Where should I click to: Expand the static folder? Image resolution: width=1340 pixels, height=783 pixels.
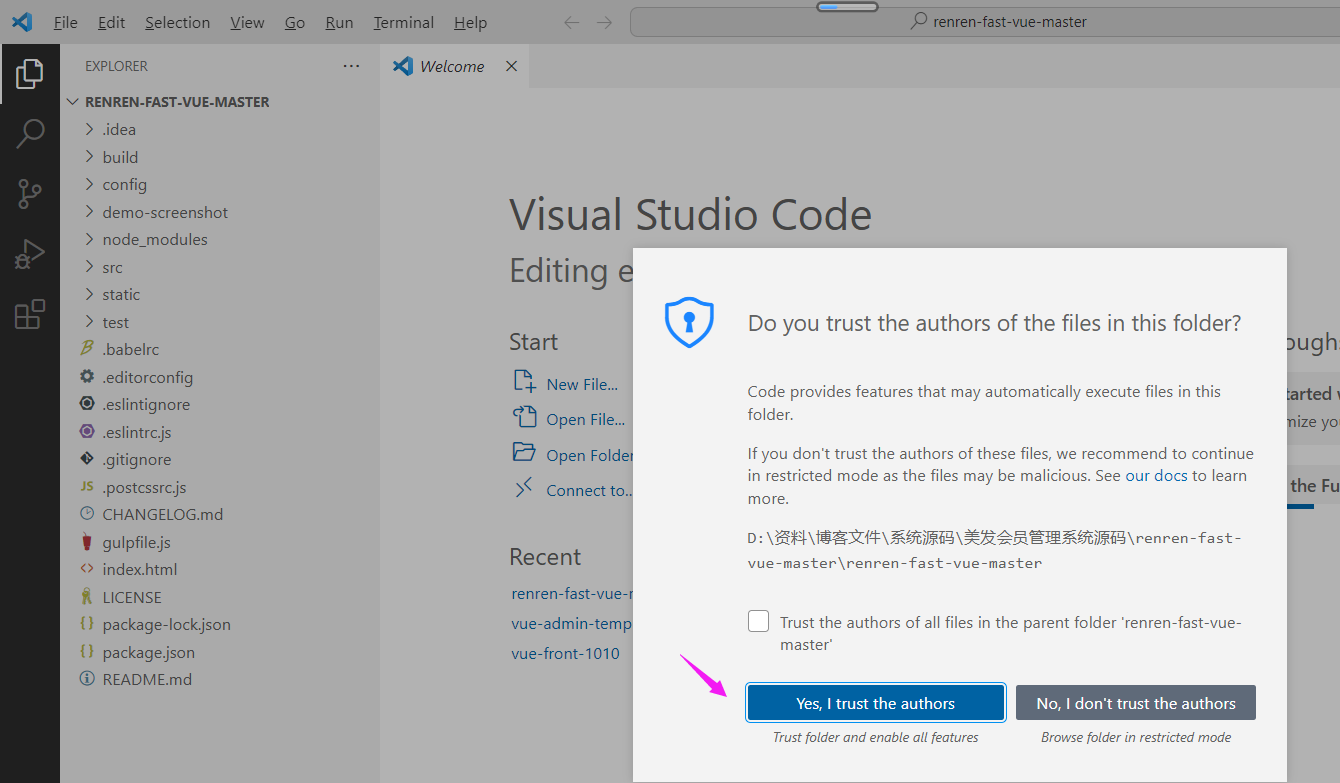pyautogui.click(x=89, y=294)
